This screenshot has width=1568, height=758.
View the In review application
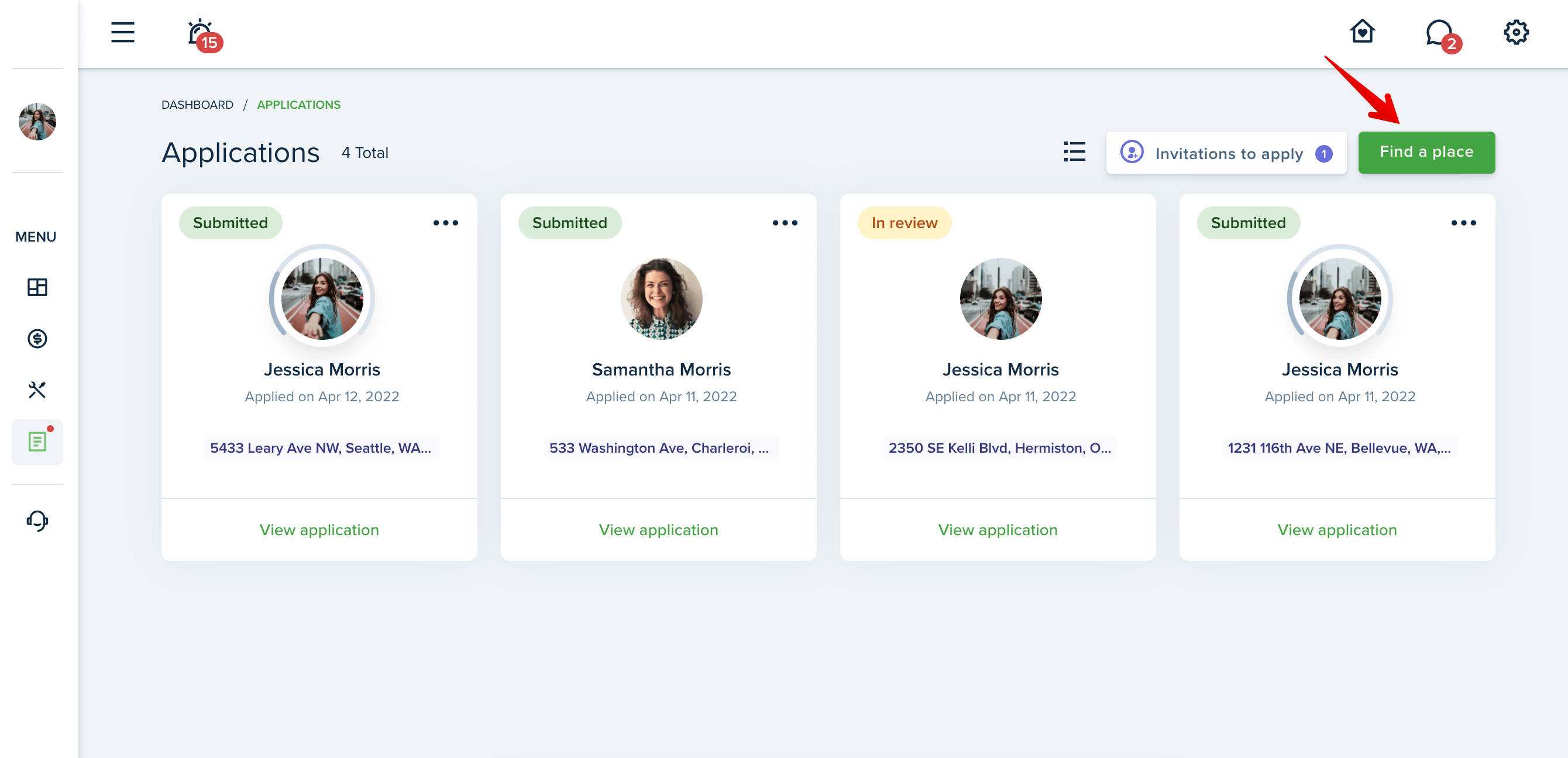pos(998,530)
